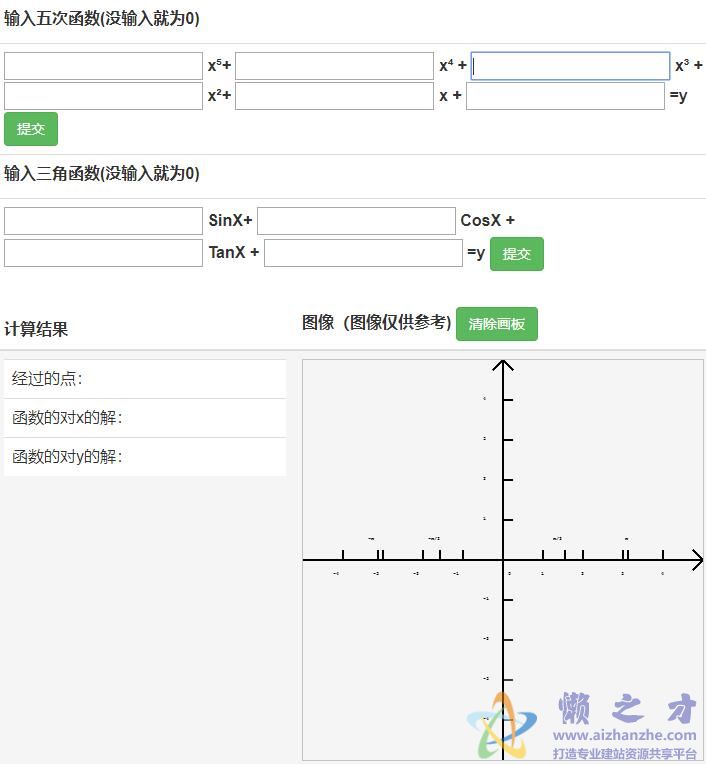Click the 函数的对x的解 result row
The height and width of the screenshot is (764, 706).
pos(145,418)
